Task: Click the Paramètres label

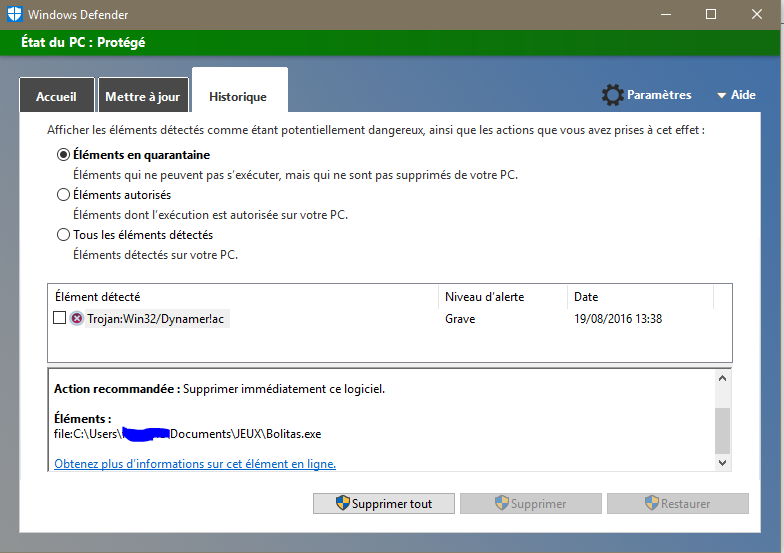Action: (659, 95)
